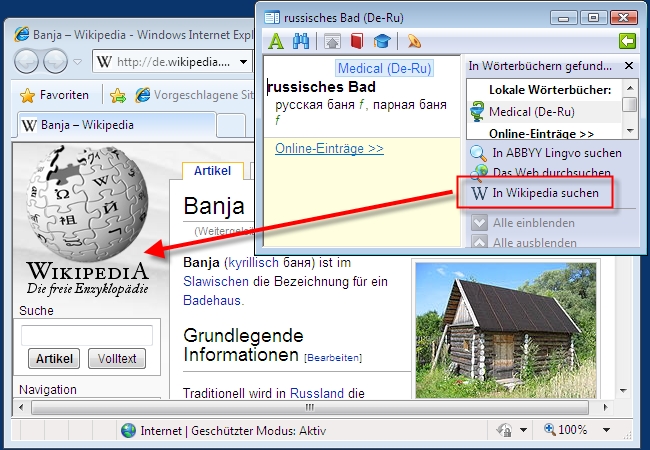The width and height of the screenshot is (650, 450).
Task: Click the Internet Explorer logo in title bar
Action: (21, 34)
